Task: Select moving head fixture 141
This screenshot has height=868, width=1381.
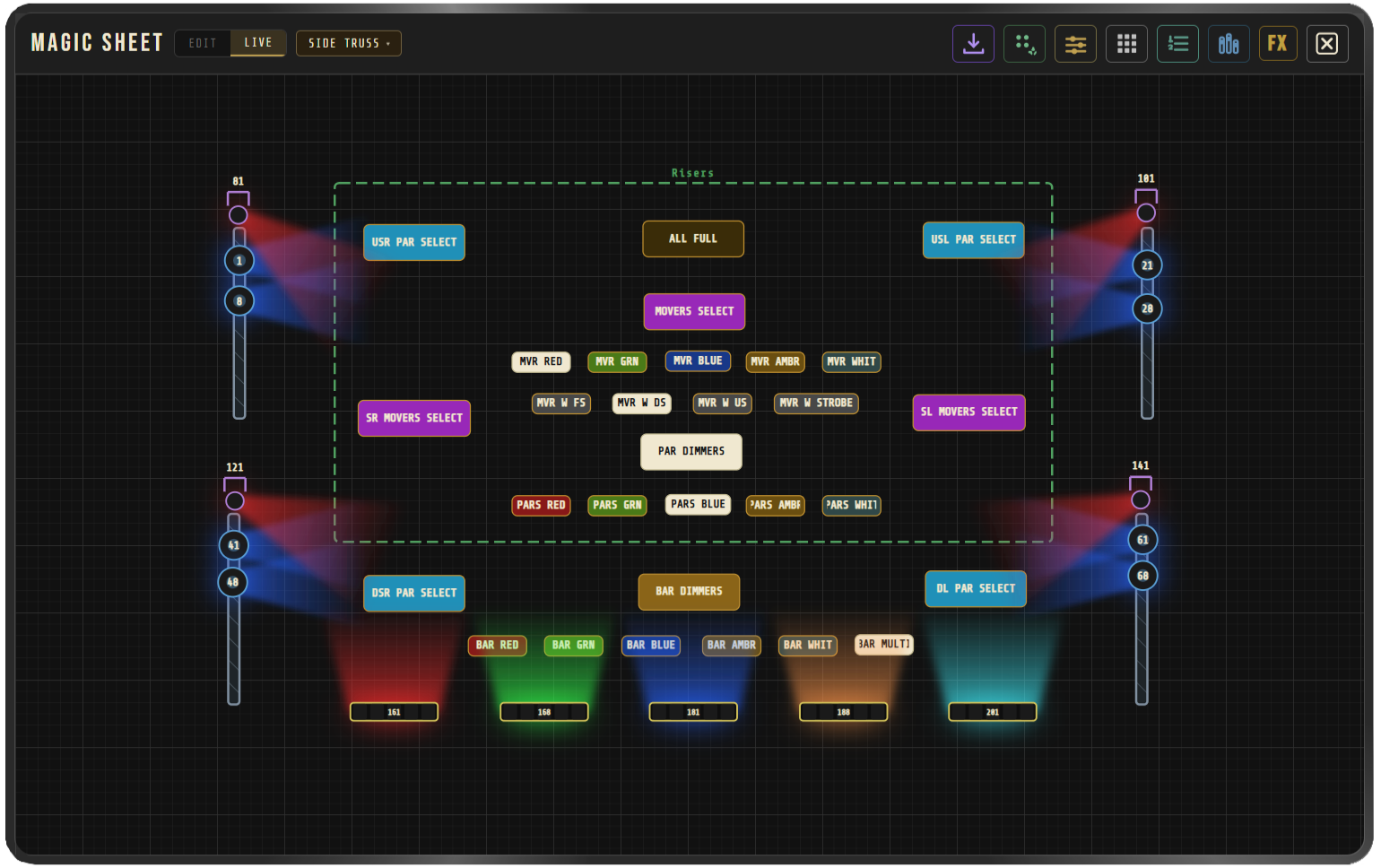Action: pyautogui.click(x=1141, y=491)
